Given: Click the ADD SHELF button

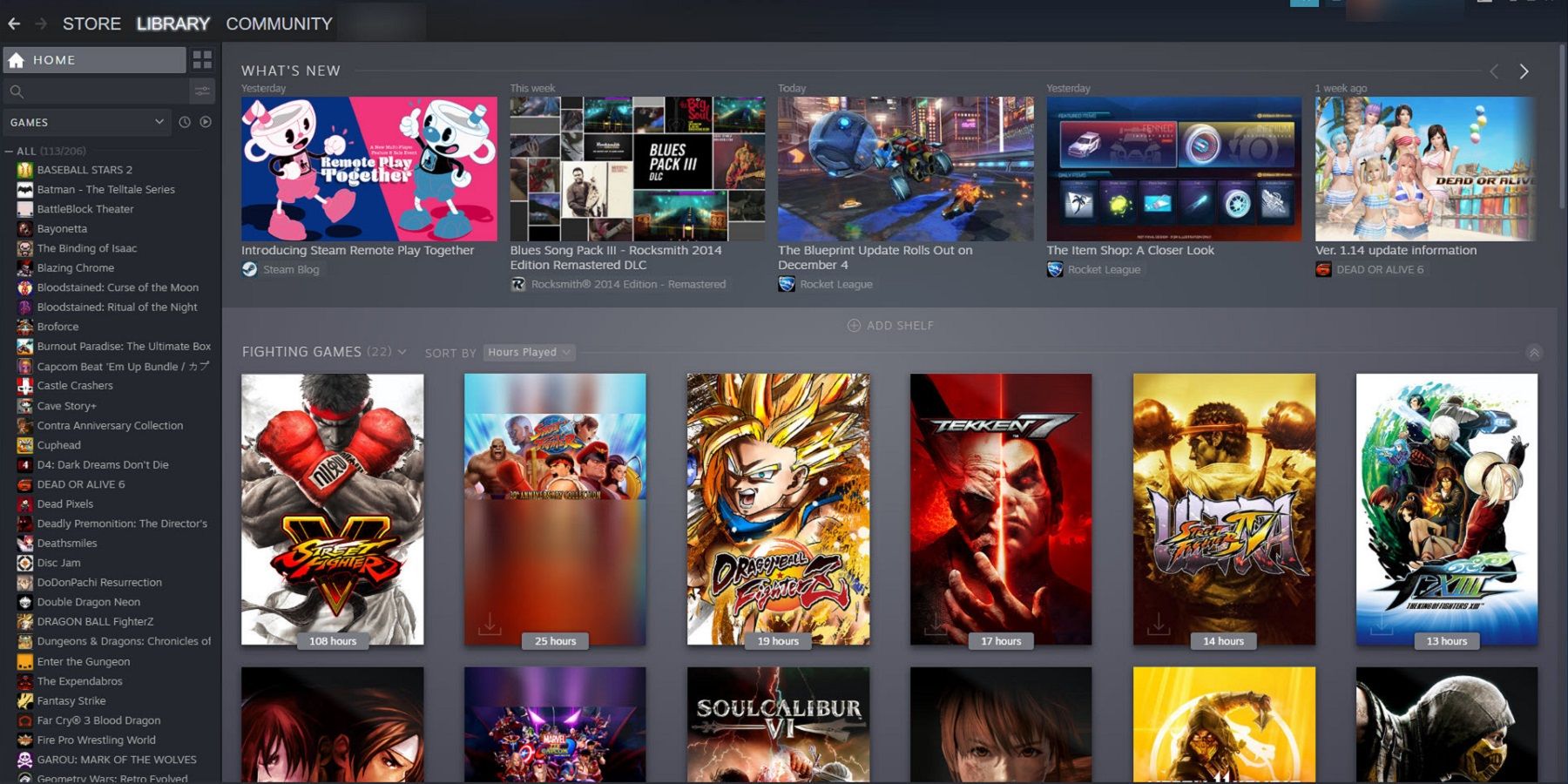Looking at the screenshot, I should coord(890,325).
